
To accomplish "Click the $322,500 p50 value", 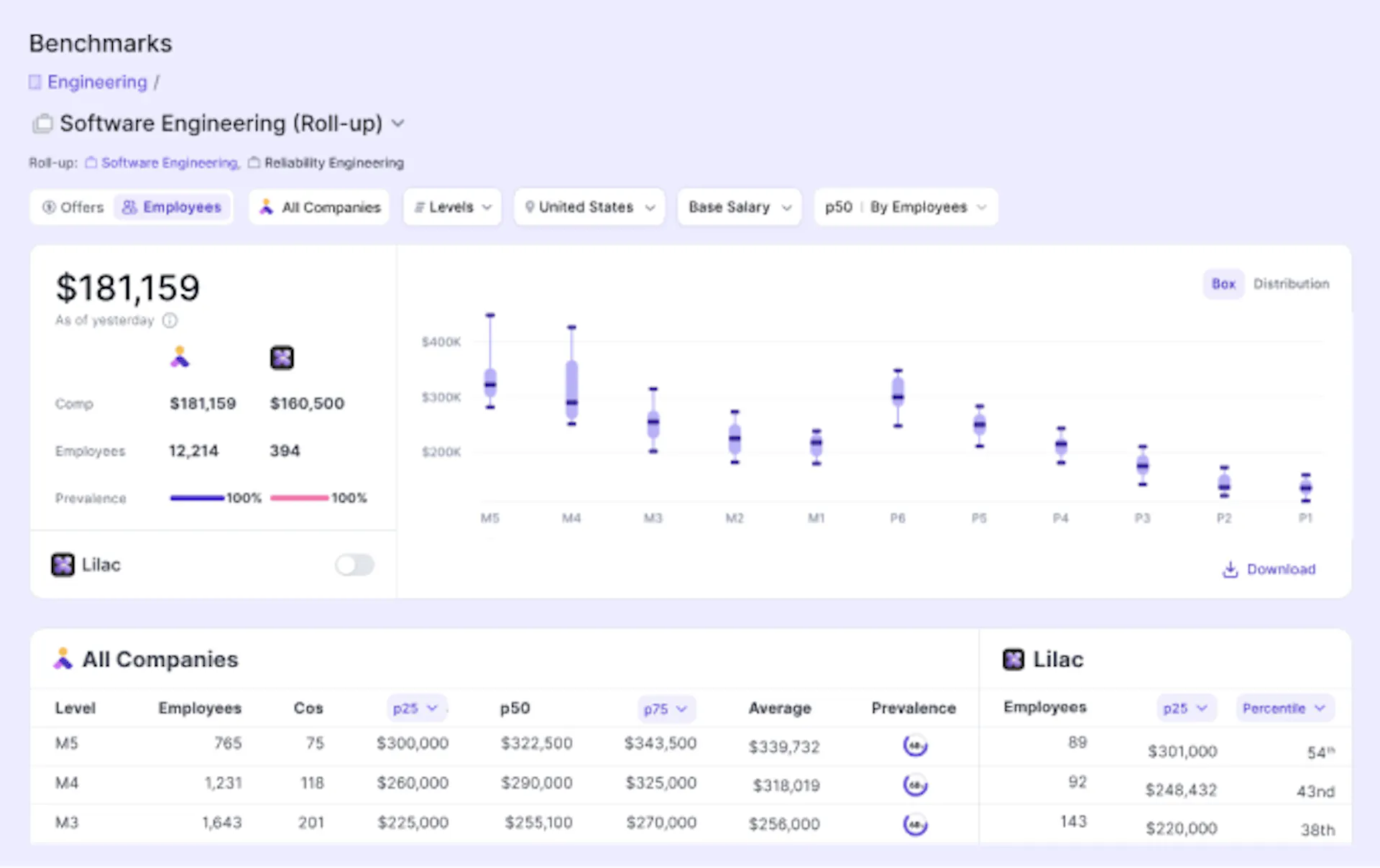I will [536, 744].
